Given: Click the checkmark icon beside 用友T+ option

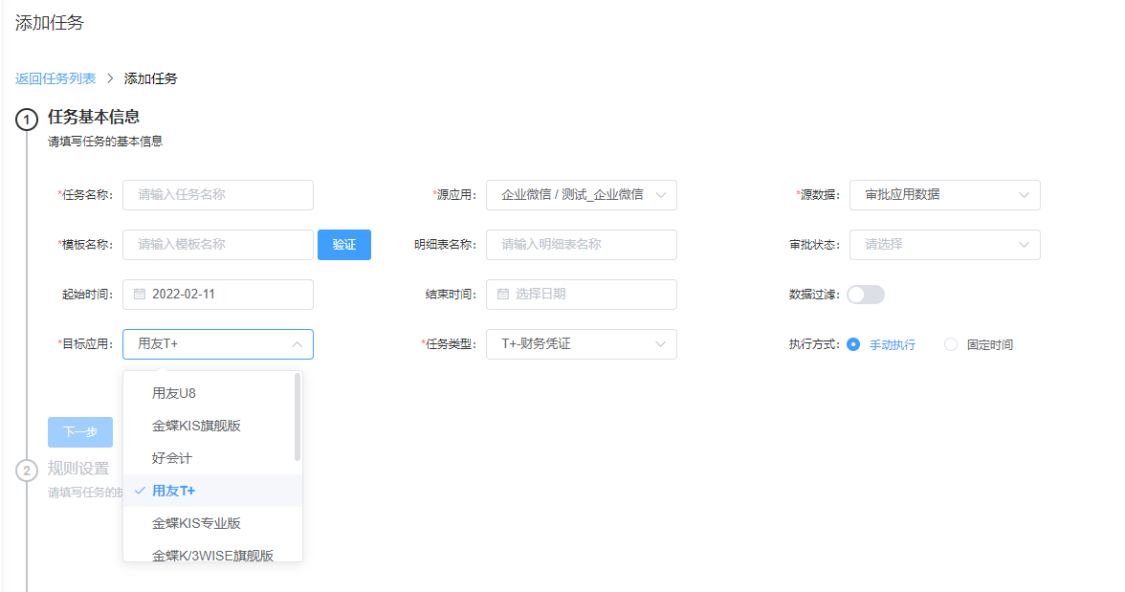Looking at the screenshot, I should (x=140, y=491).
